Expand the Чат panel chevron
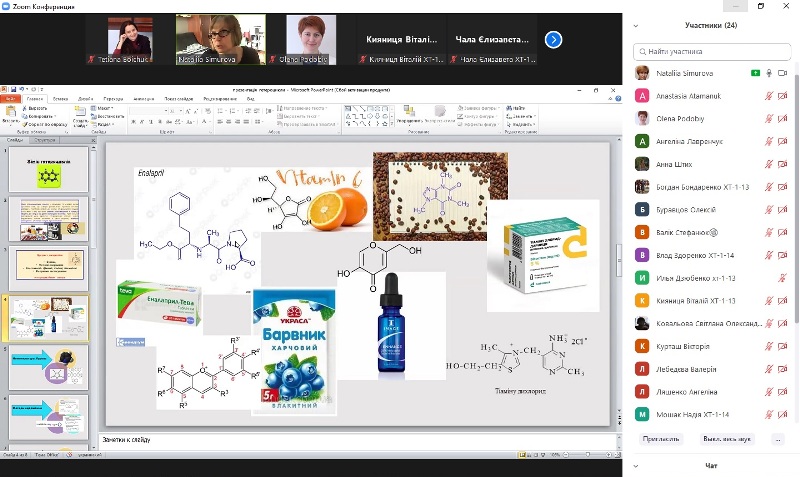The image size is (800, 477). (636, 466)
